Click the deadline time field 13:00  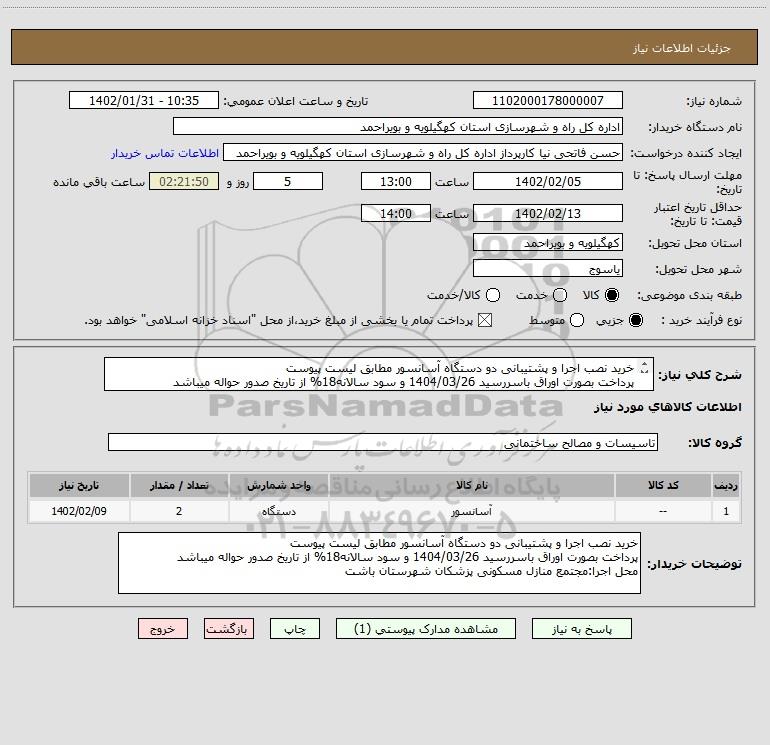coord(396,181)
